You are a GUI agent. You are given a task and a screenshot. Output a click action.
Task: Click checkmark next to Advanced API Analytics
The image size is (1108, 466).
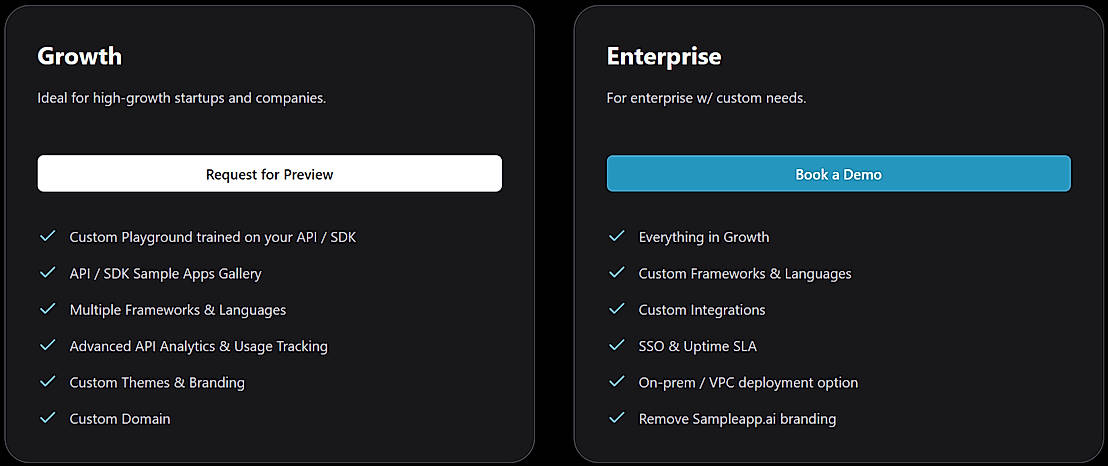coord(47,345)
